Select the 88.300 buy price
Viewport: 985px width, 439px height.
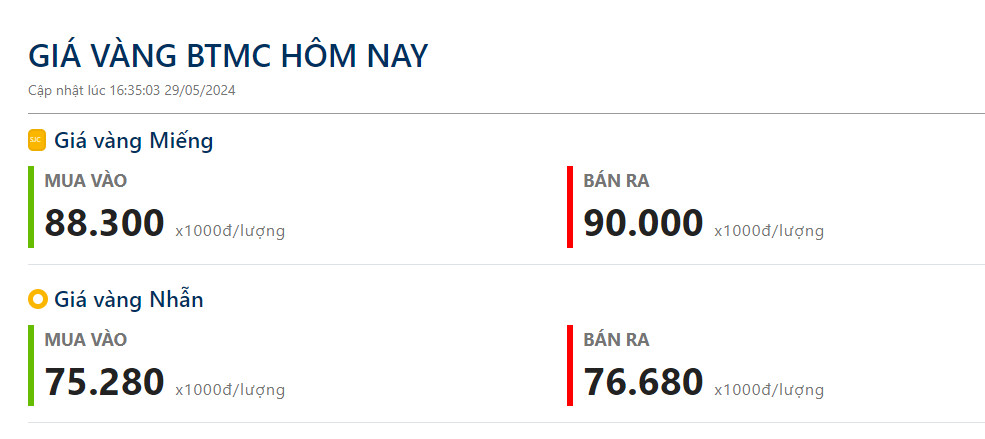tap(104, 223)
